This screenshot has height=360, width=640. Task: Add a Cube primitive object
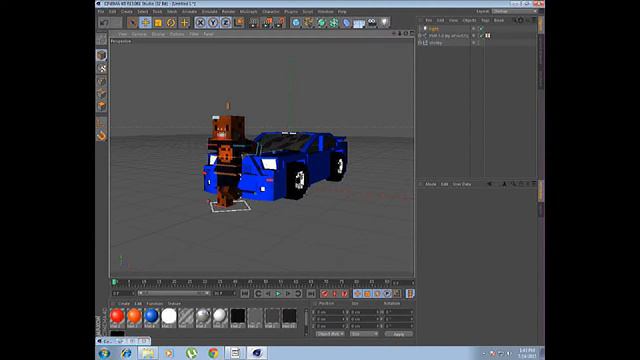tap(296, 23)
